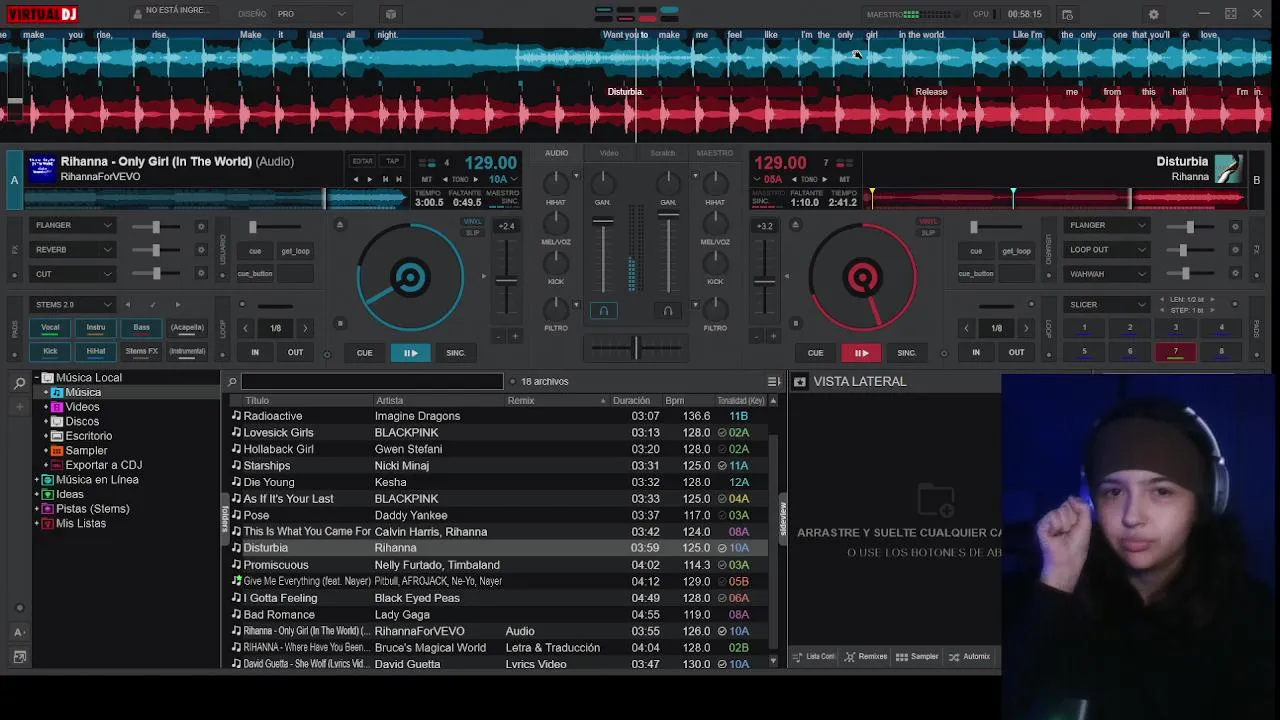Open the Automix tab in the side view
The width and height of the screenshot is (1280, 720).
click(x=969, y=657)
